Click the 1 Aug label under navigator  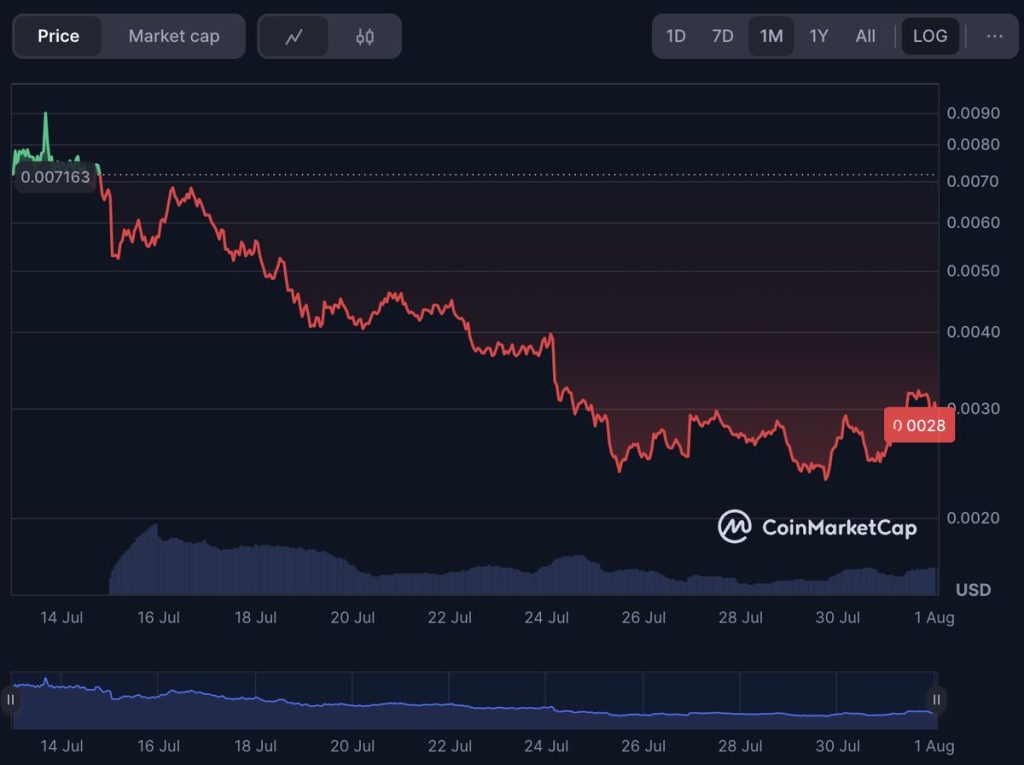click(x=934, y=745)
